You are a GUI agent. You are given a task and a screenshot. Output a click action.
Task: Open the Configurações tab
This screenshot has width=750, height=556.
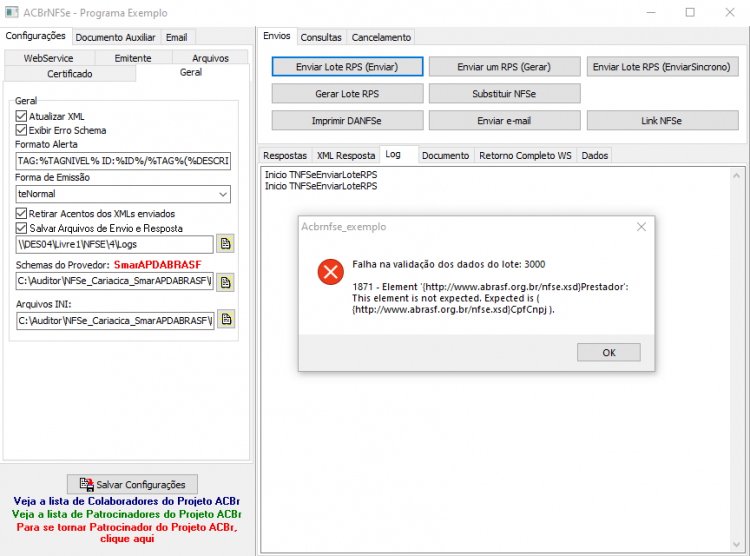(35, 36)
